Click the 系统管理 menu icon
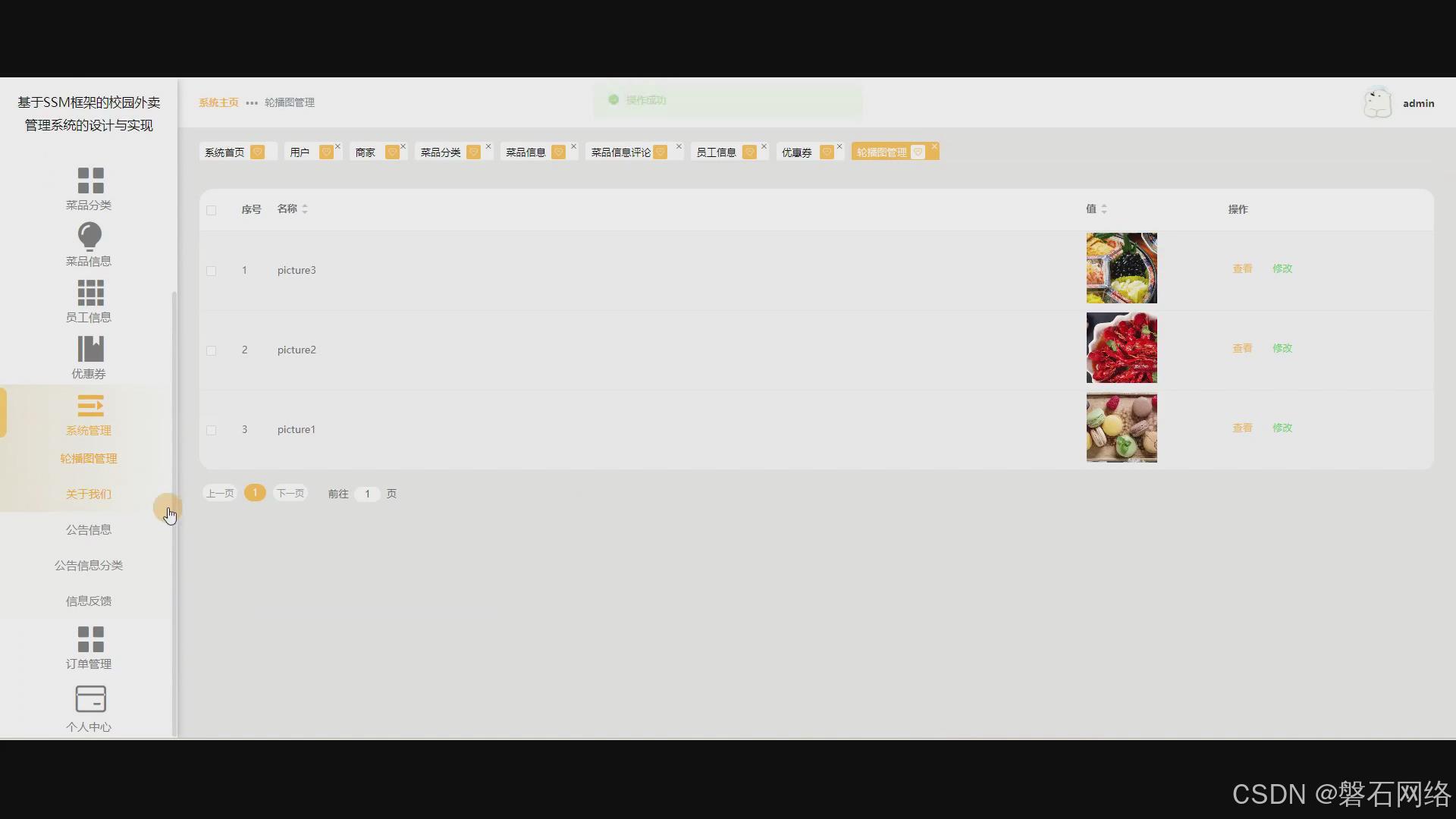1456x819 pixels. 90,406
